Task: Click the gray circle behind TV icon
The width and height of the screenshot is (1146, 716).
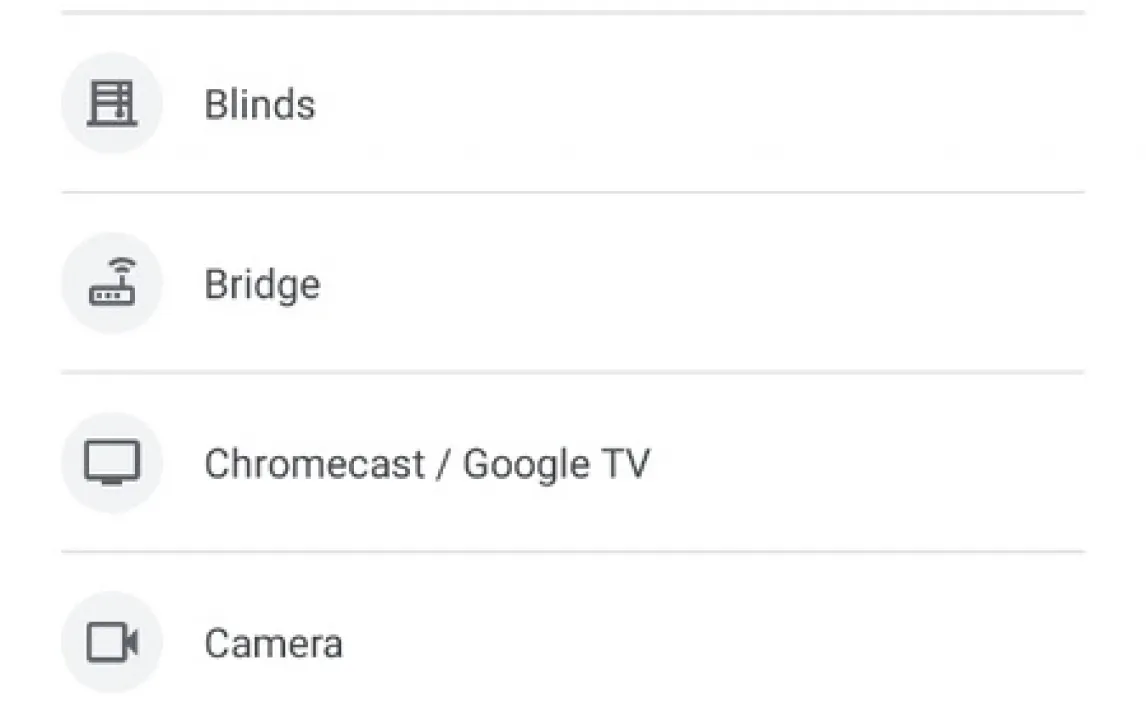Action: pyautogui.click(x=112, y=462)
